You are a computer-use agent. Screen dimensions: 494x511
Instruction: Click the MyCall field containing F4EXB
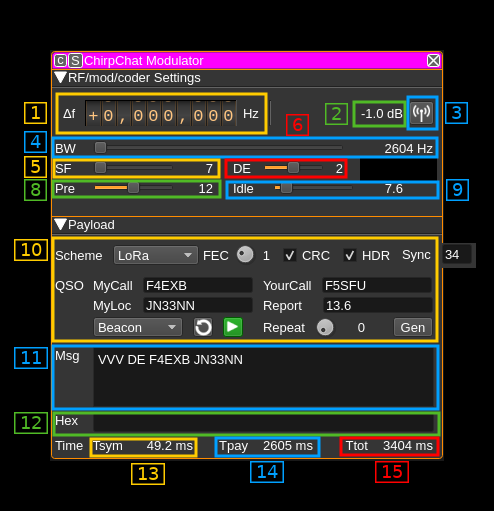(198, 286)
